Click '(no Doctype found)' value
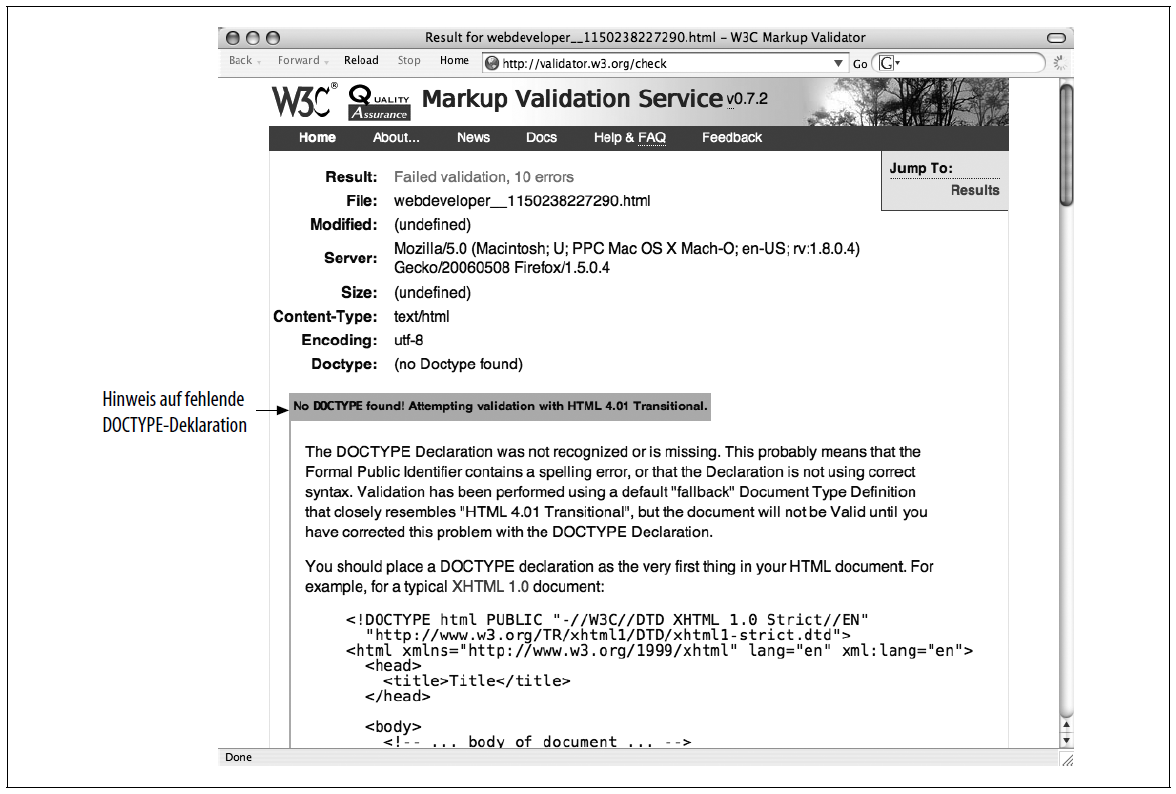 point(458,364)
